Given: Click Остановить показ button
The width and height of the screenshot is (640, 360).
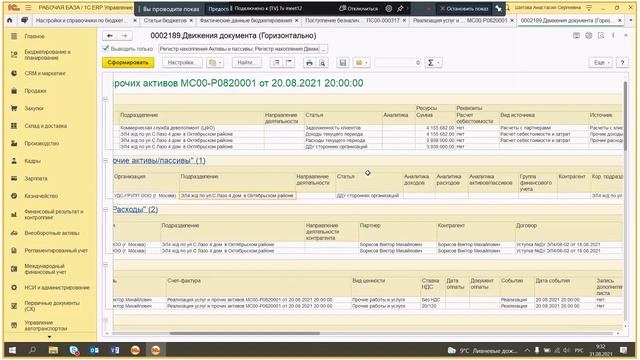Looking at the screenshot, I should [464, 8].
